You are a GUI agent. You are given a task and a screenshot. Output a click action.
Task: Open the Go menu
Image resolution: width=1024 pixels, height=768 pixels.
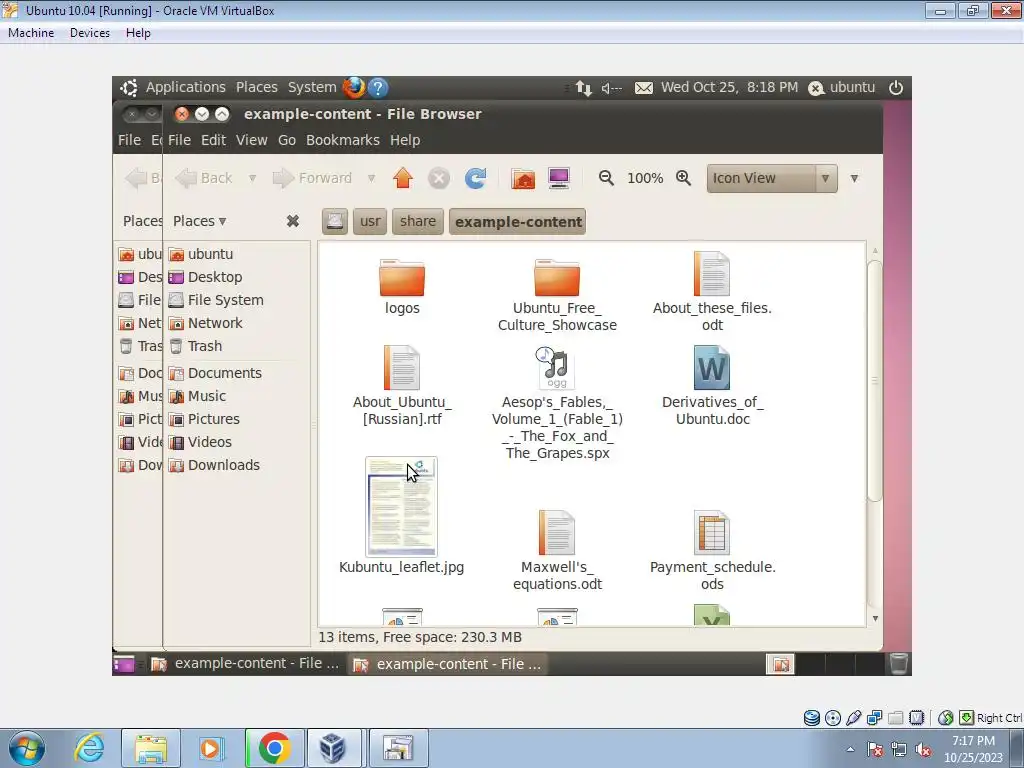click(x=287, y=140)
